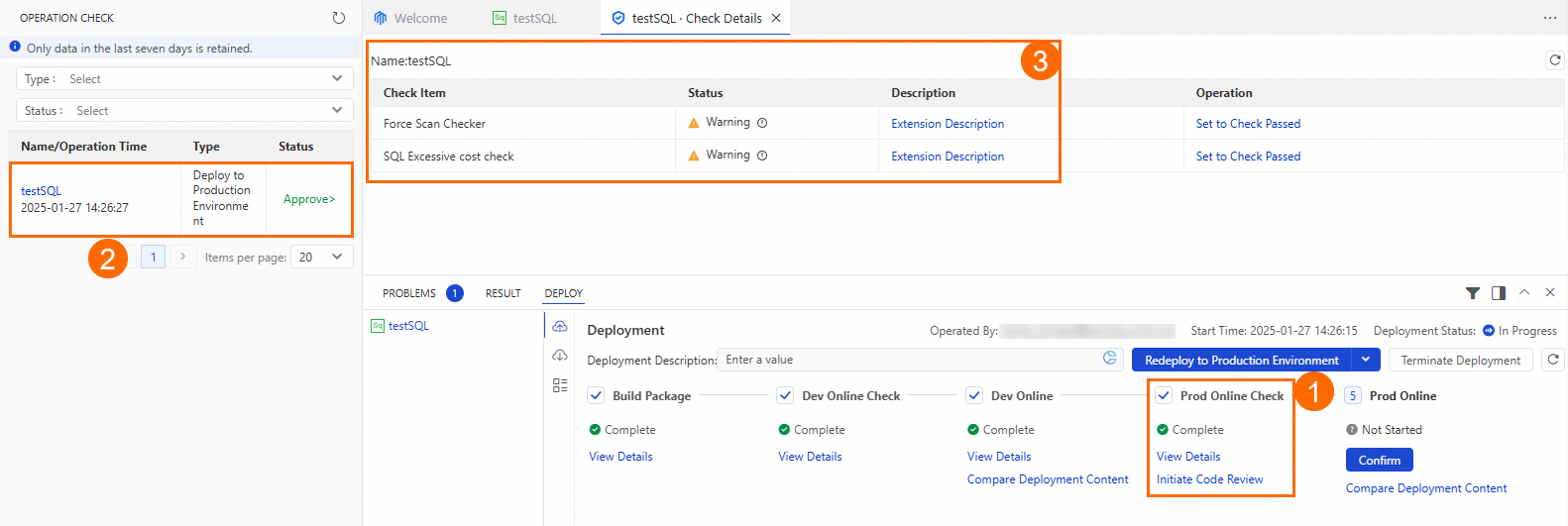The height and width of the screenshot is (526, 1568).
Task: Open the Type filter dropdown
Action: [183, 79]
